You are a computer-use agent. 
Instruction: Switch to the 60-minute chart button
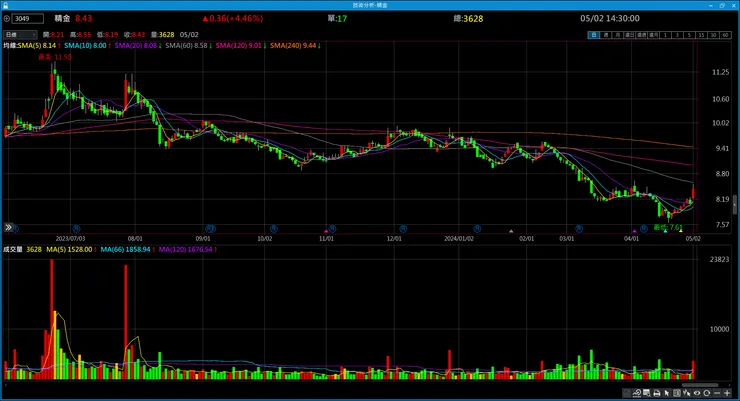tap(725, 35)
